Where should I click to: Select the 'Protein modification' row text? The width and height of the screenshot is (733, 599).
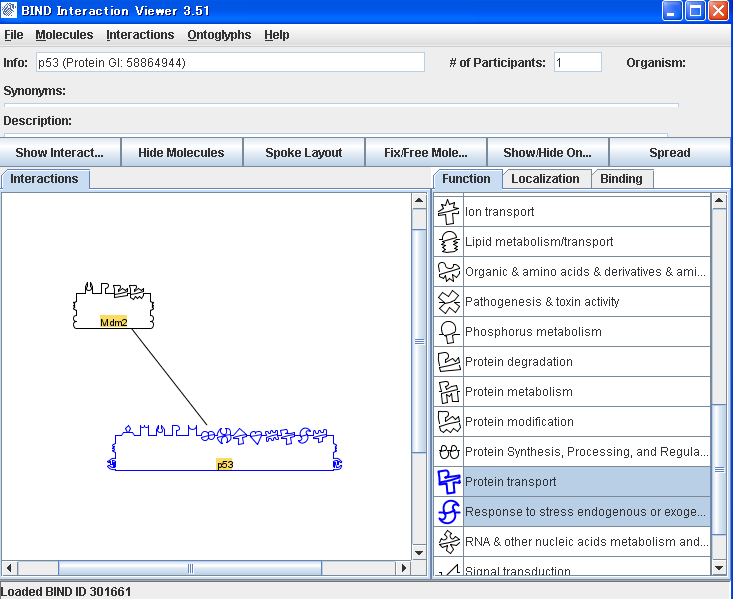519,421
